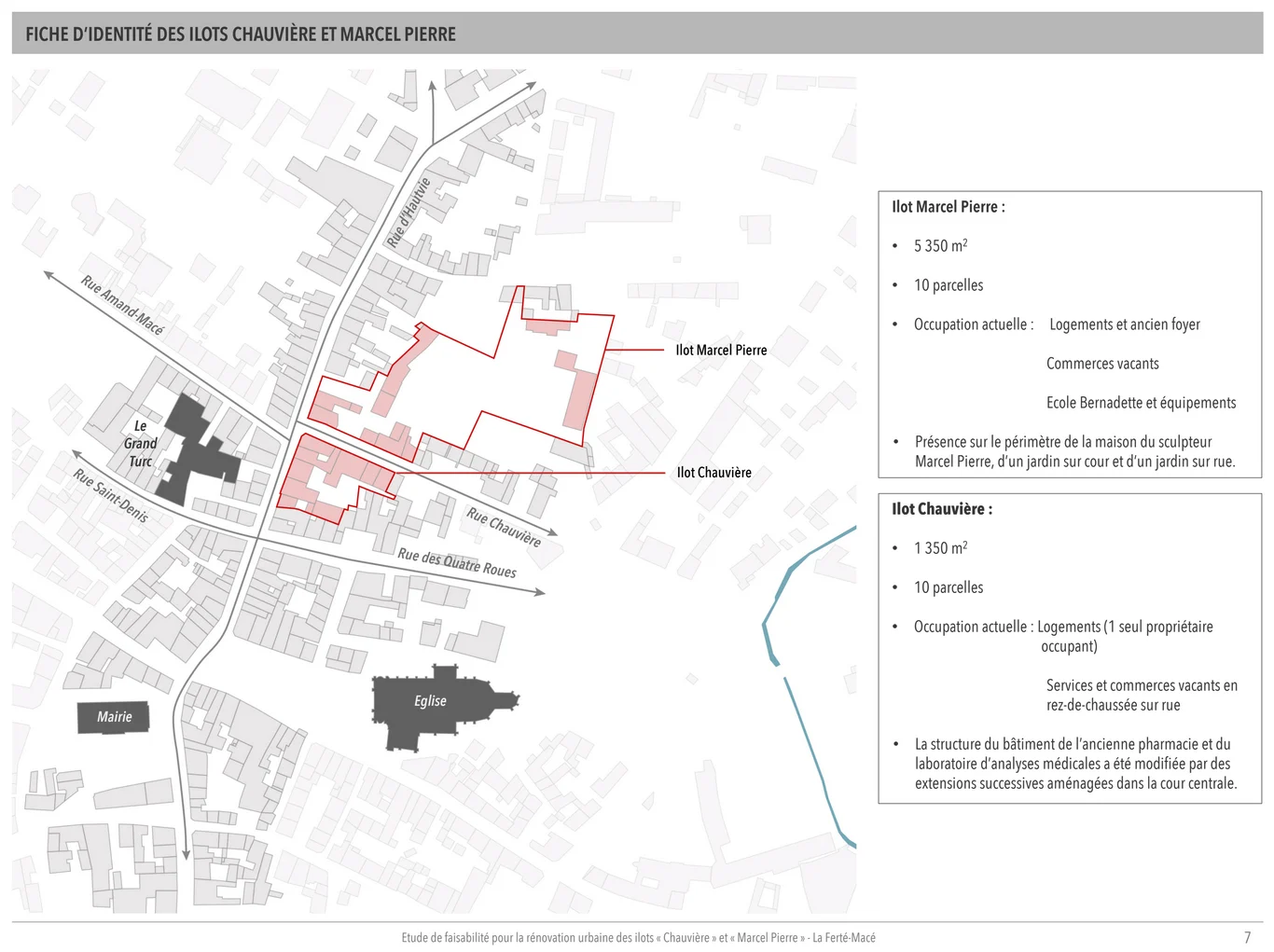Click the 'Ilot Chauvière :' box heading
The width and height of the screenshot is (1274, 952).
click(x=941, y=509)
